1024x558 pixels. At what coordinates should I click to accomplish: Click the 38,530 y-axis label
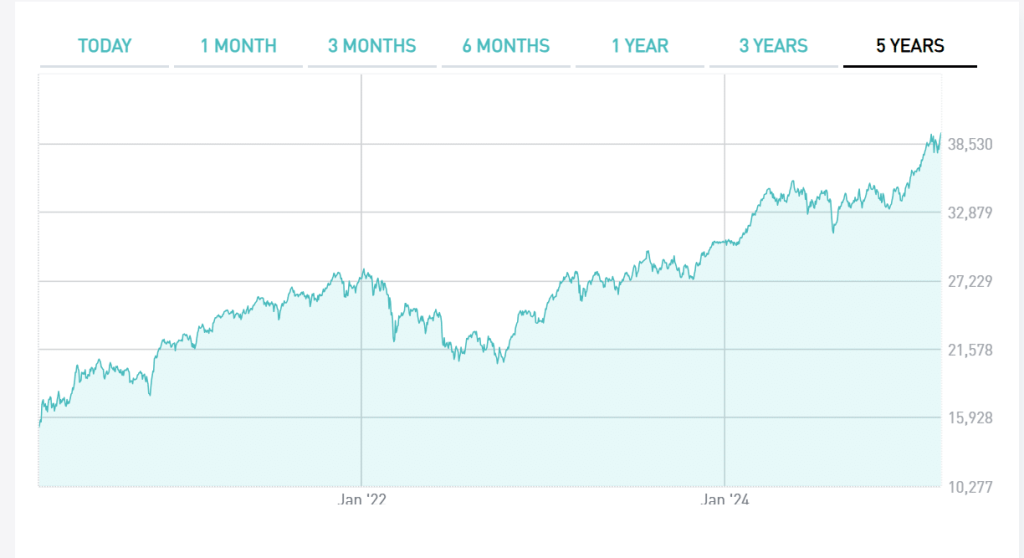970,145
